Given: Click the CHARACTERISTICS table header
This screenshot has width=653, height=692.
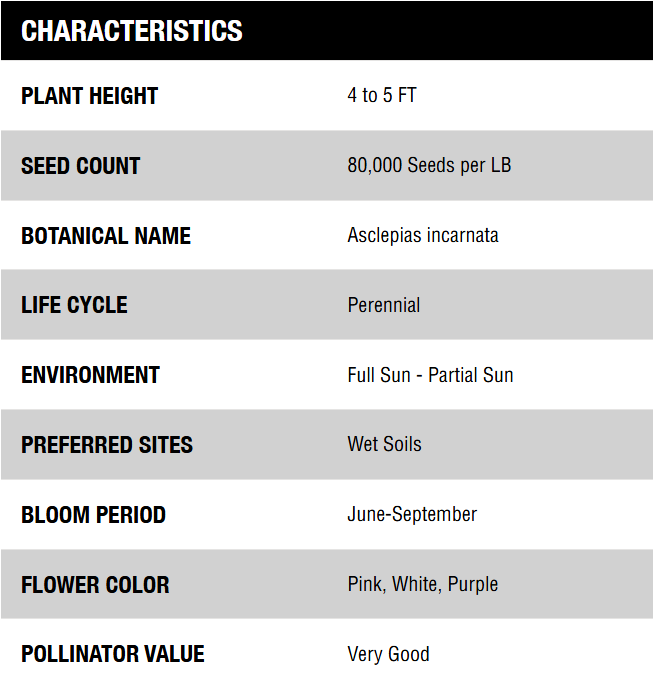Looking at the screenshot, I should [132, 31].
